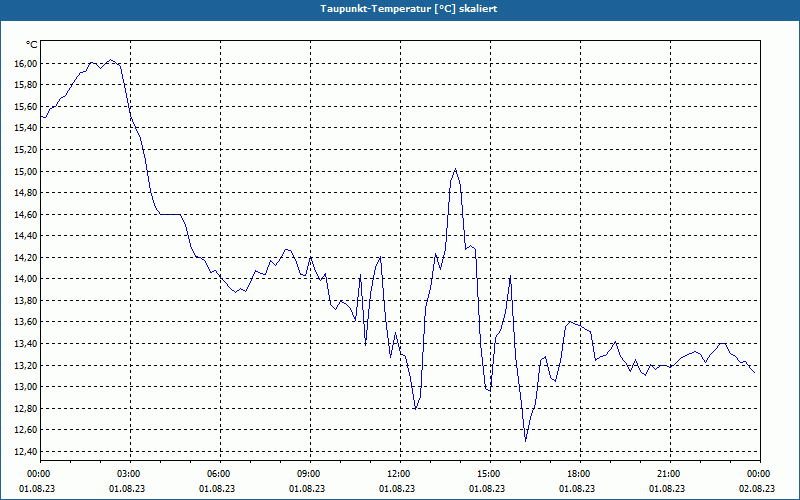Select the y-axis value '15,60'
800x500 pixels.
[x=28, y=107]
